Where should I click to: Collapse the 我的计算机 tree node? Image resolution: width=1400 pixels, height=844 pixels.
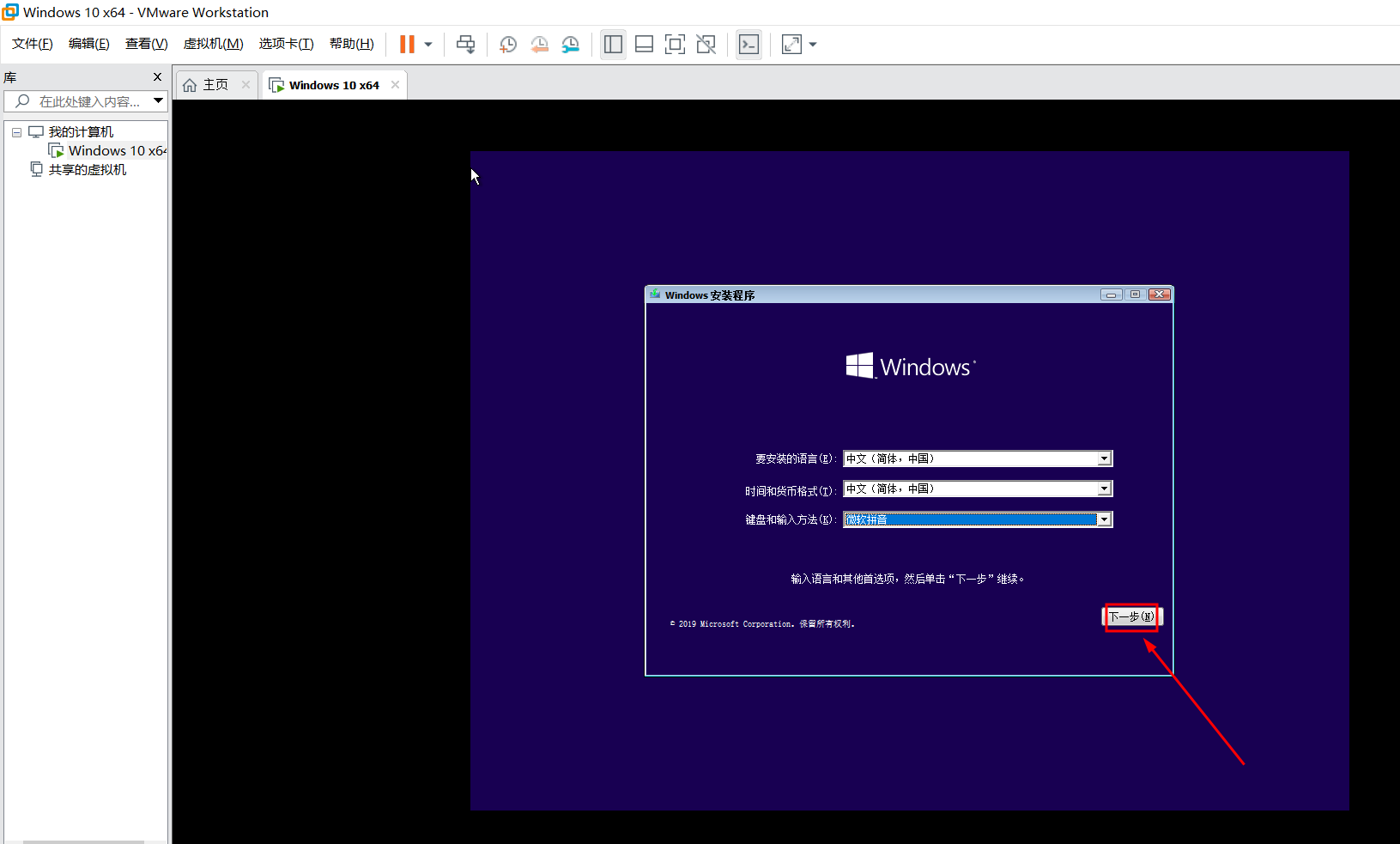(x=16, y=132)
